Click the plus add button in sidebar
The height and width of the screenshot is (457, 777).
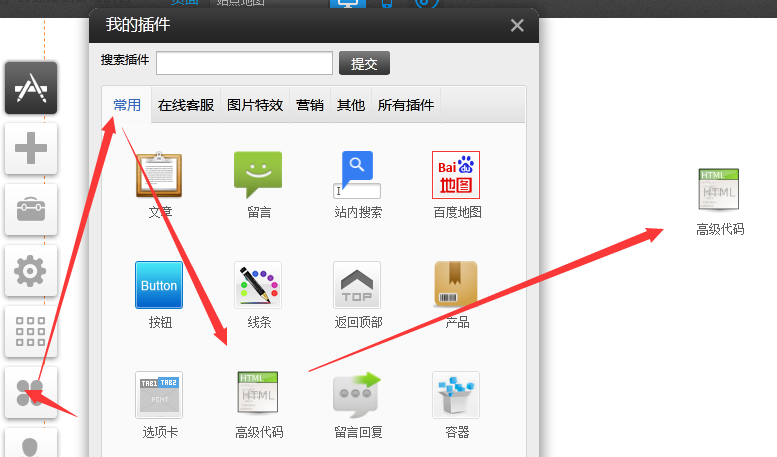tap(31, 150)
